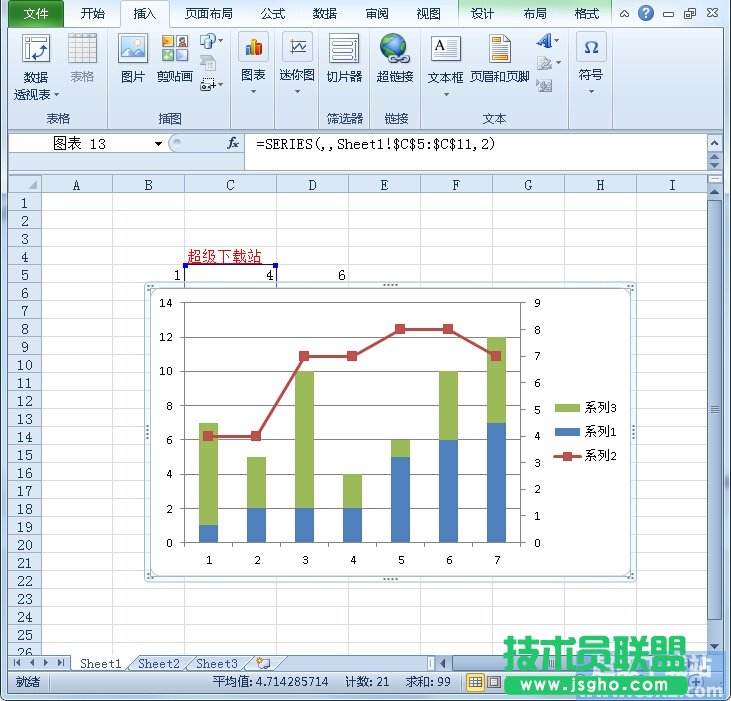Minimize the ribbon with the caret toggle
Viewport: 731px width, 701px height.
(622, 14)
